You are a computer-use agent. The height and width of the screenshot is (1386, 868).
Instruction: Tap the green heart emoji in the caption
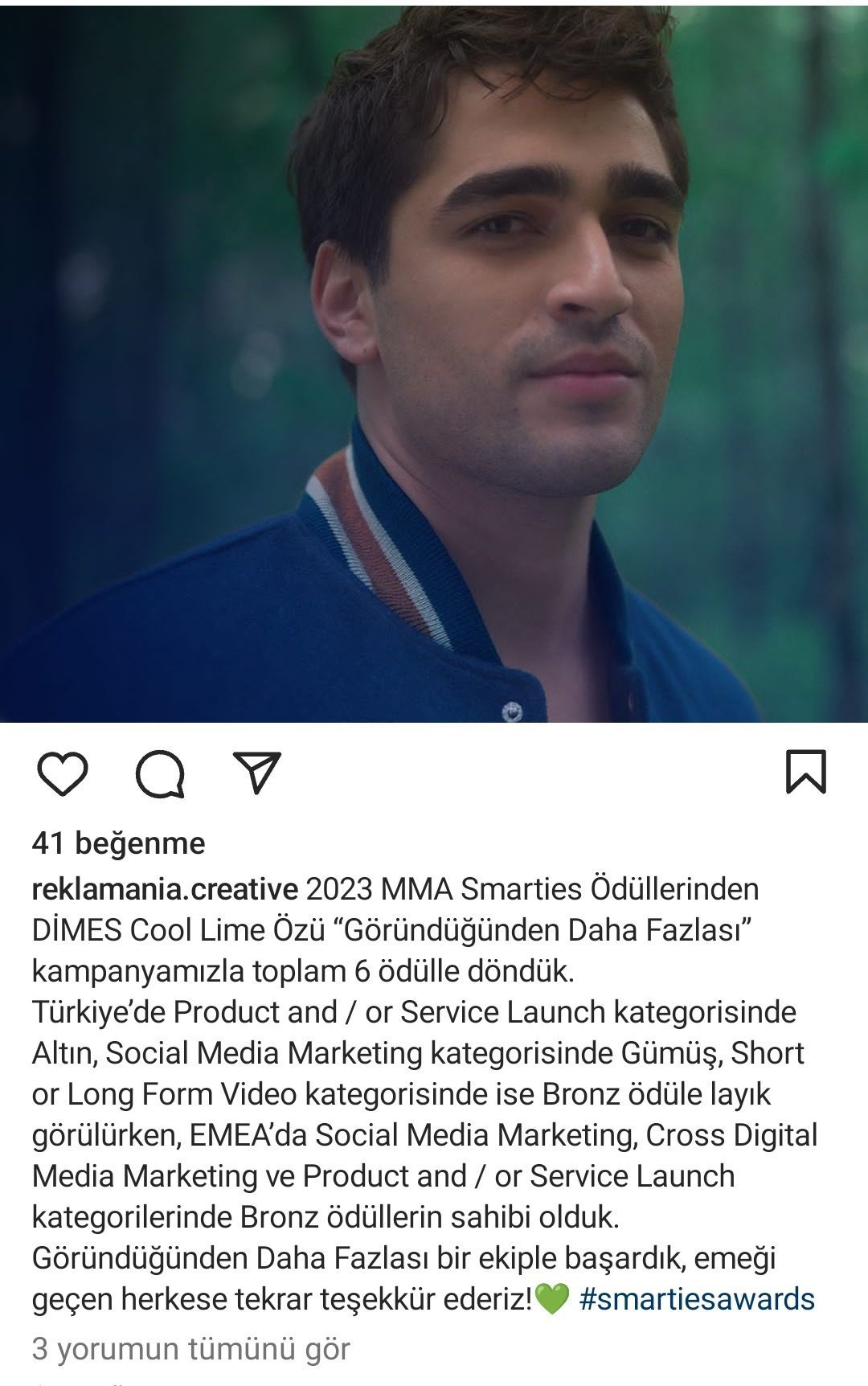pyautogui.click(x=551, y=1299)
